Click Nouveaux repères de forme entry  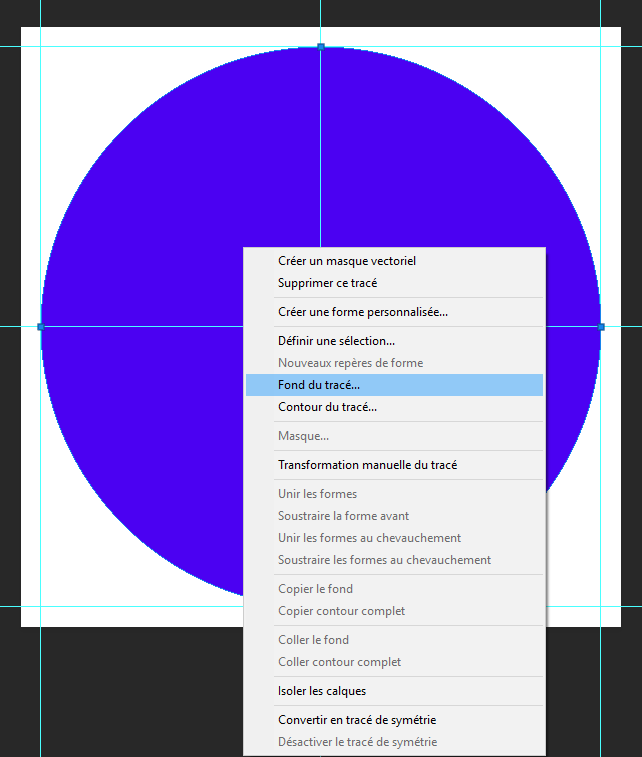click(x=351, y=363)
